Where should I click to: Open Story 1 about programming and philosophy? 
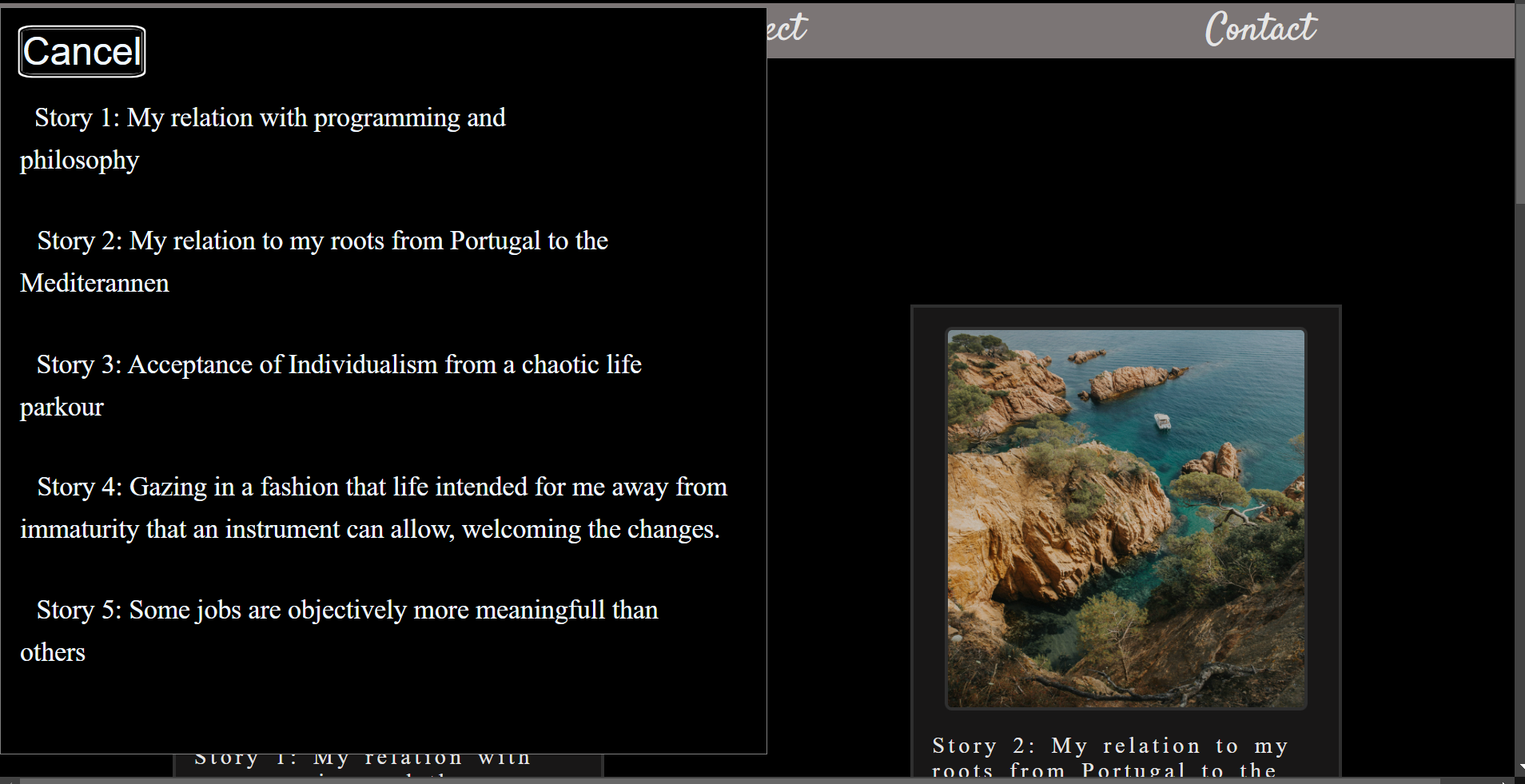click(269, 118)
